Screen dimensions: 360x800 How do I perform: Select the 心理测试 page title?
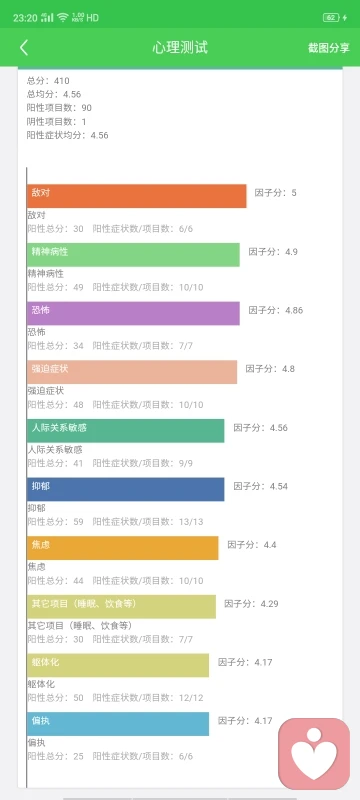(x=180, y=48)
